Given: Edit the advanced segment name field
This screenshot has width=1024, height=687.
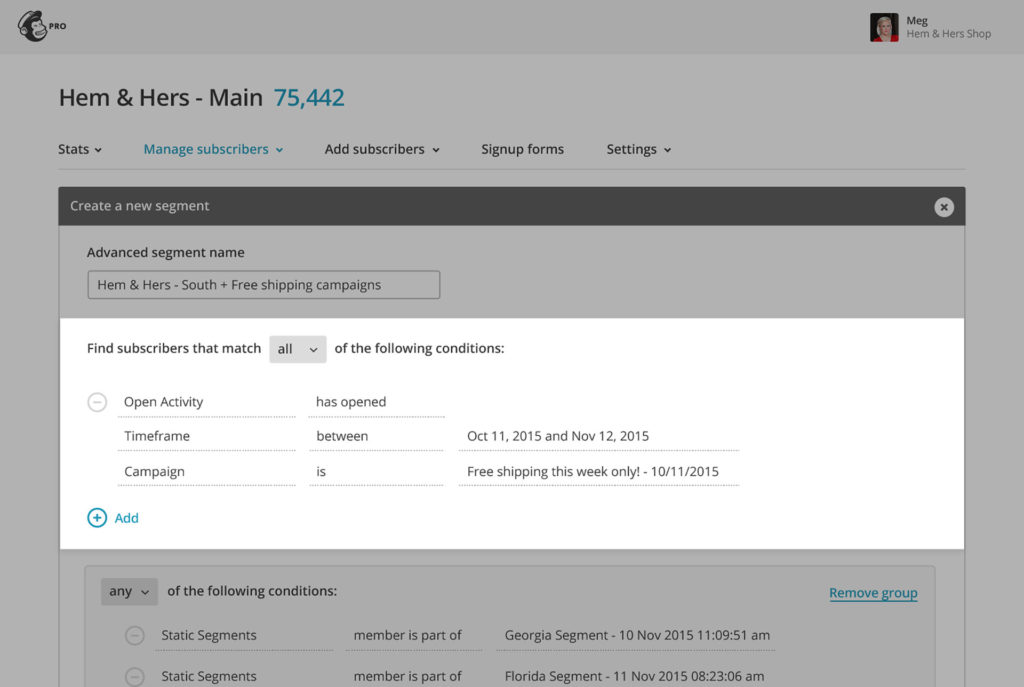Looking at the screenshot, I should [x=263, y=284].
